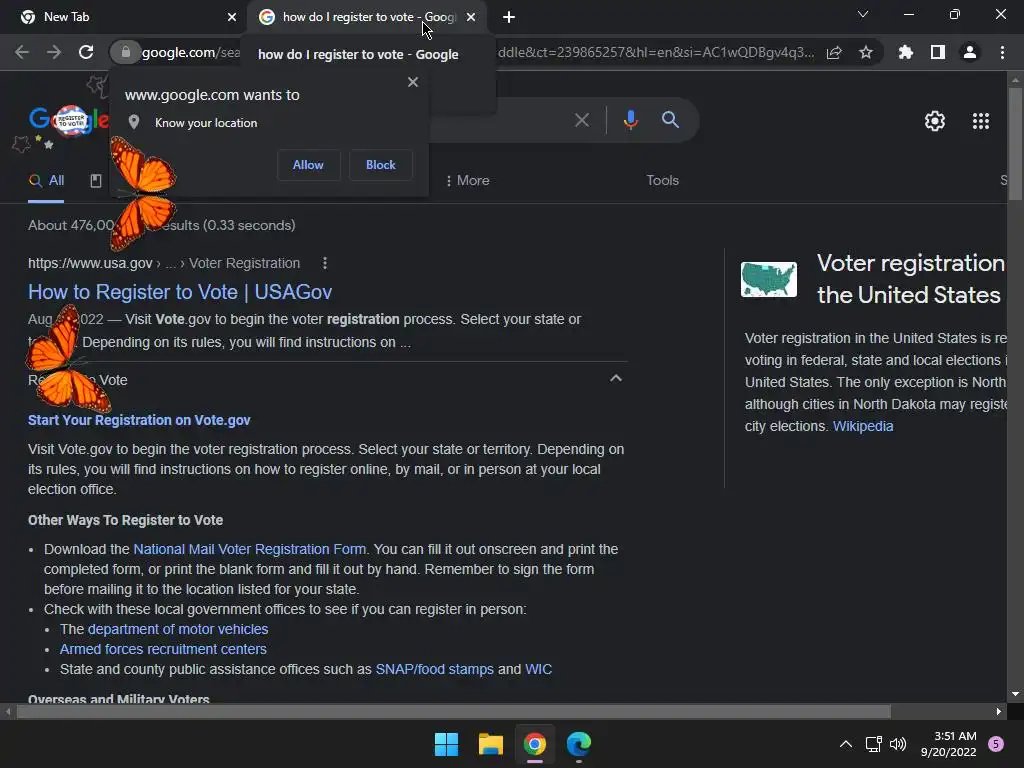The width and height of the screenshot is (1024, 768).
Task: Launch Microsoft Edge from the taskbar
Action: [579, 744]
